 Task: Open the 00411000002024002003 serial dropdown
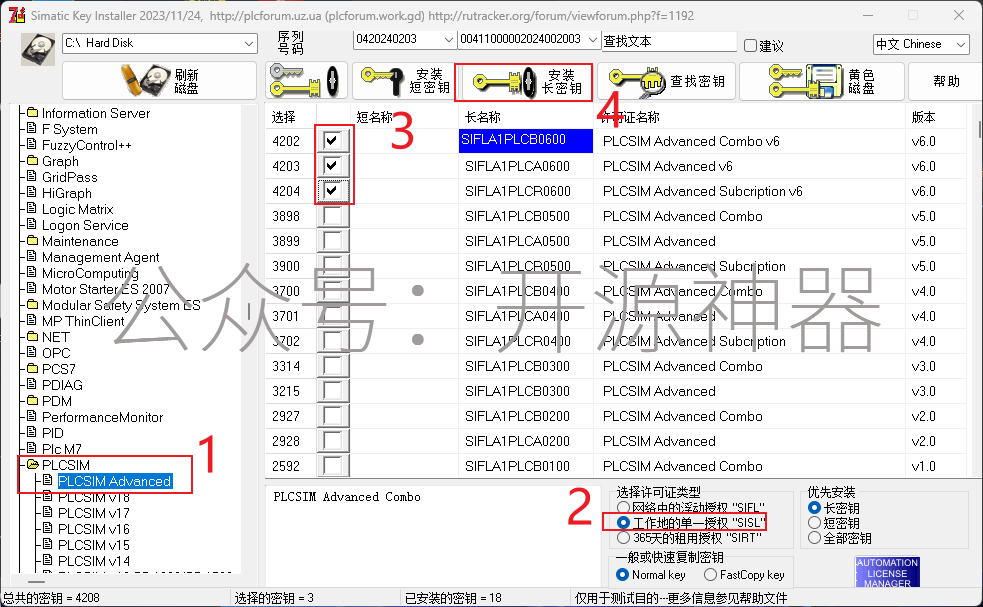[x=528, y=40]
